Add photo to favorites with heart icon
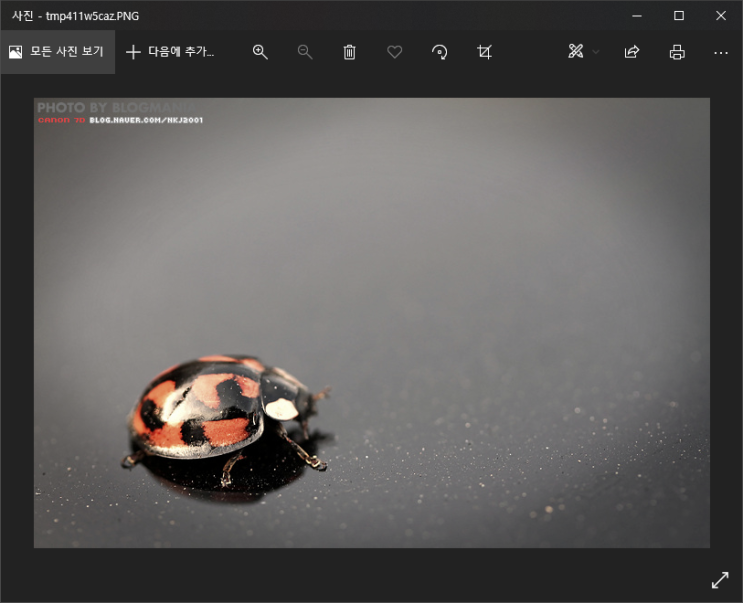Viewport: 743px width, 603px height. click(x=394, y=52)
